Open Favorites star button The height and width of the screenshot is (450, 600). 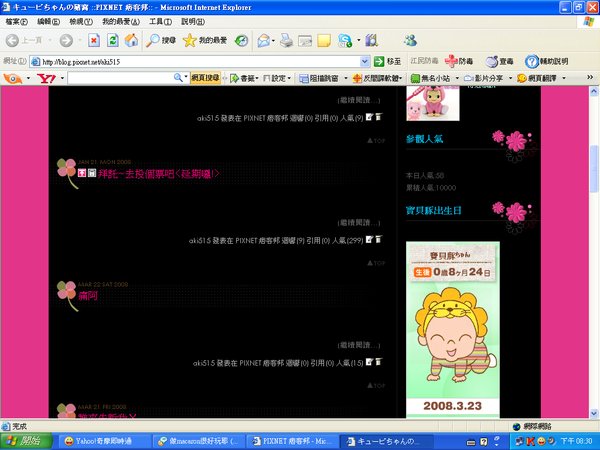[205, 40]
